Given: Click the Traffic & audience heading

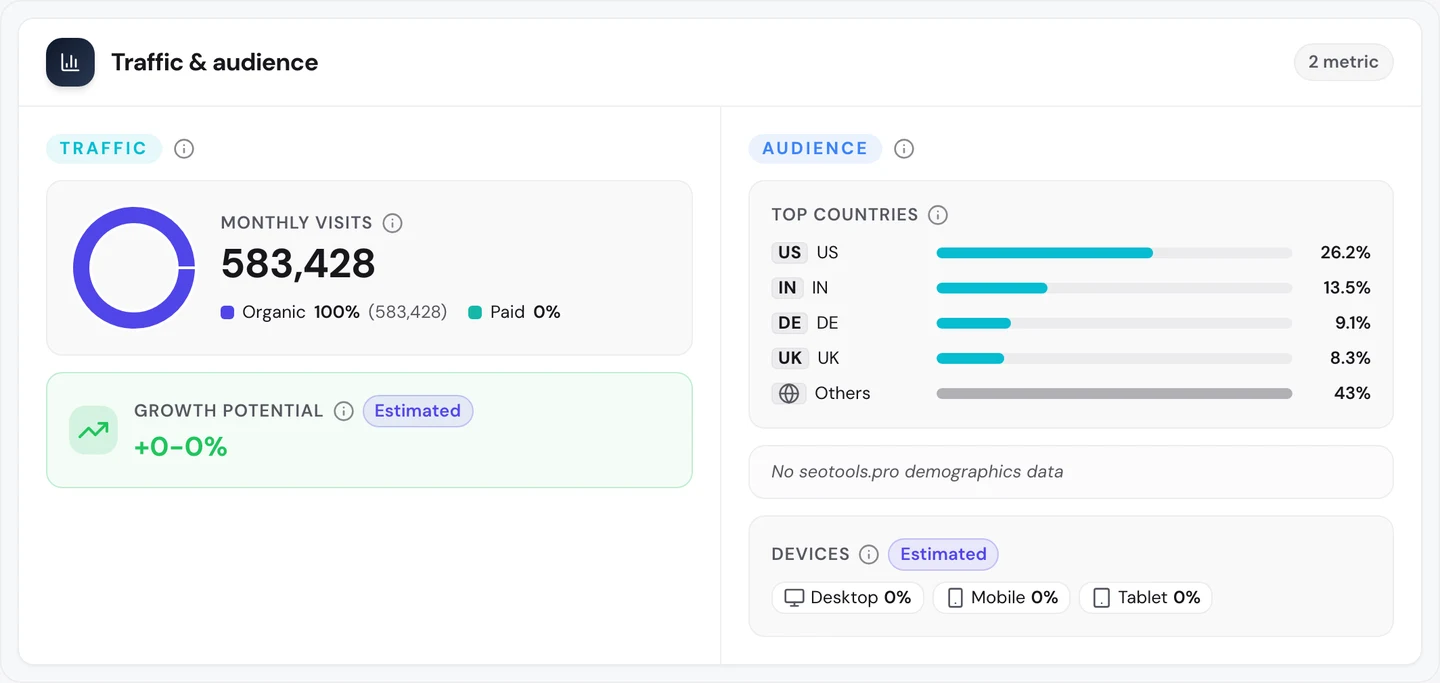Looking at the screenshot, I should [x=215, y=62].
